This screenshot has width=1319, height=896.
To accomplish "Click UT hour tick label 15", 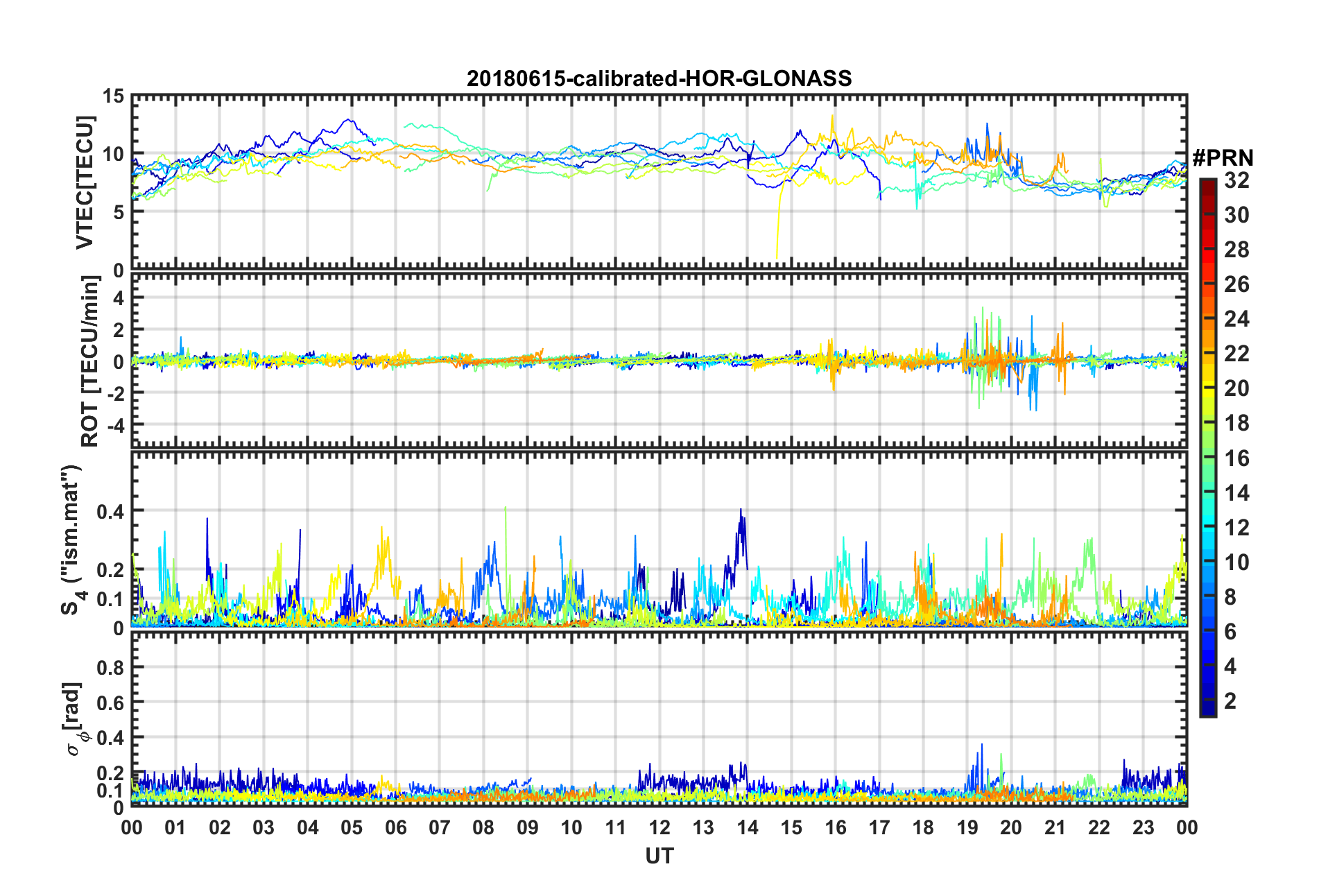I will tap(791, 827).
